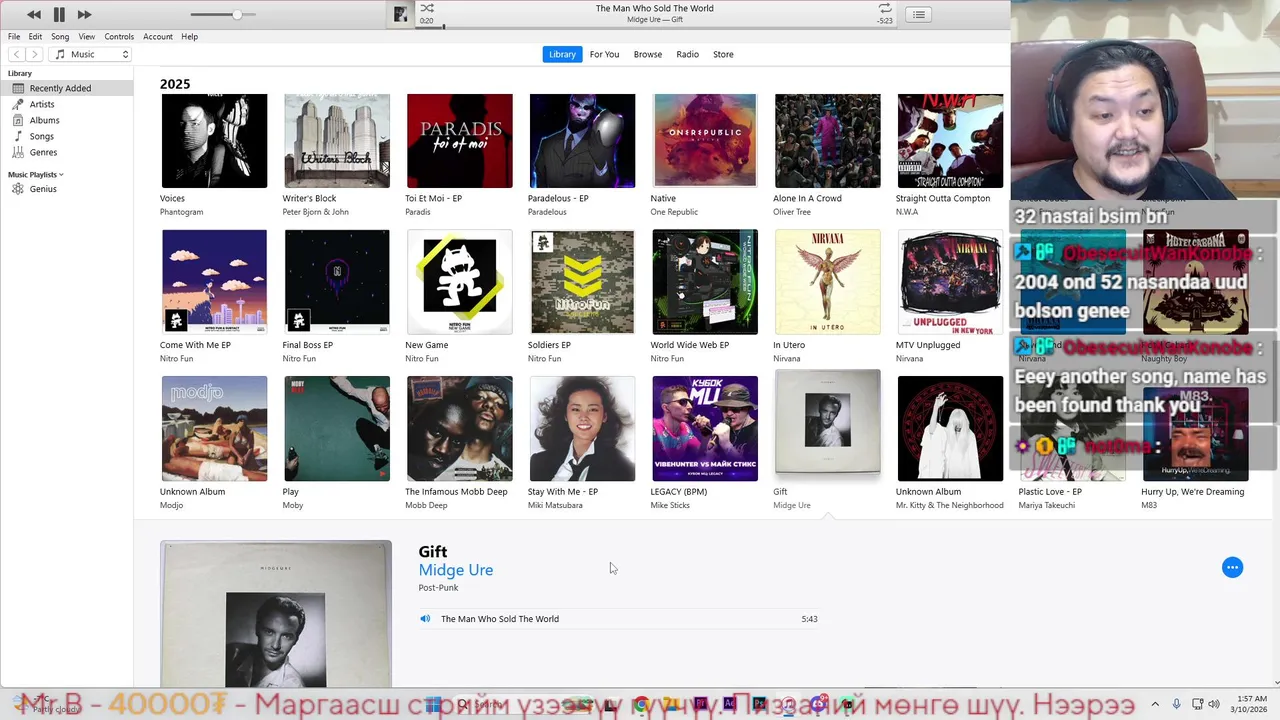Click the microphone tray icon
This screenshot has height=720, width=1280.
[1176, 705]
